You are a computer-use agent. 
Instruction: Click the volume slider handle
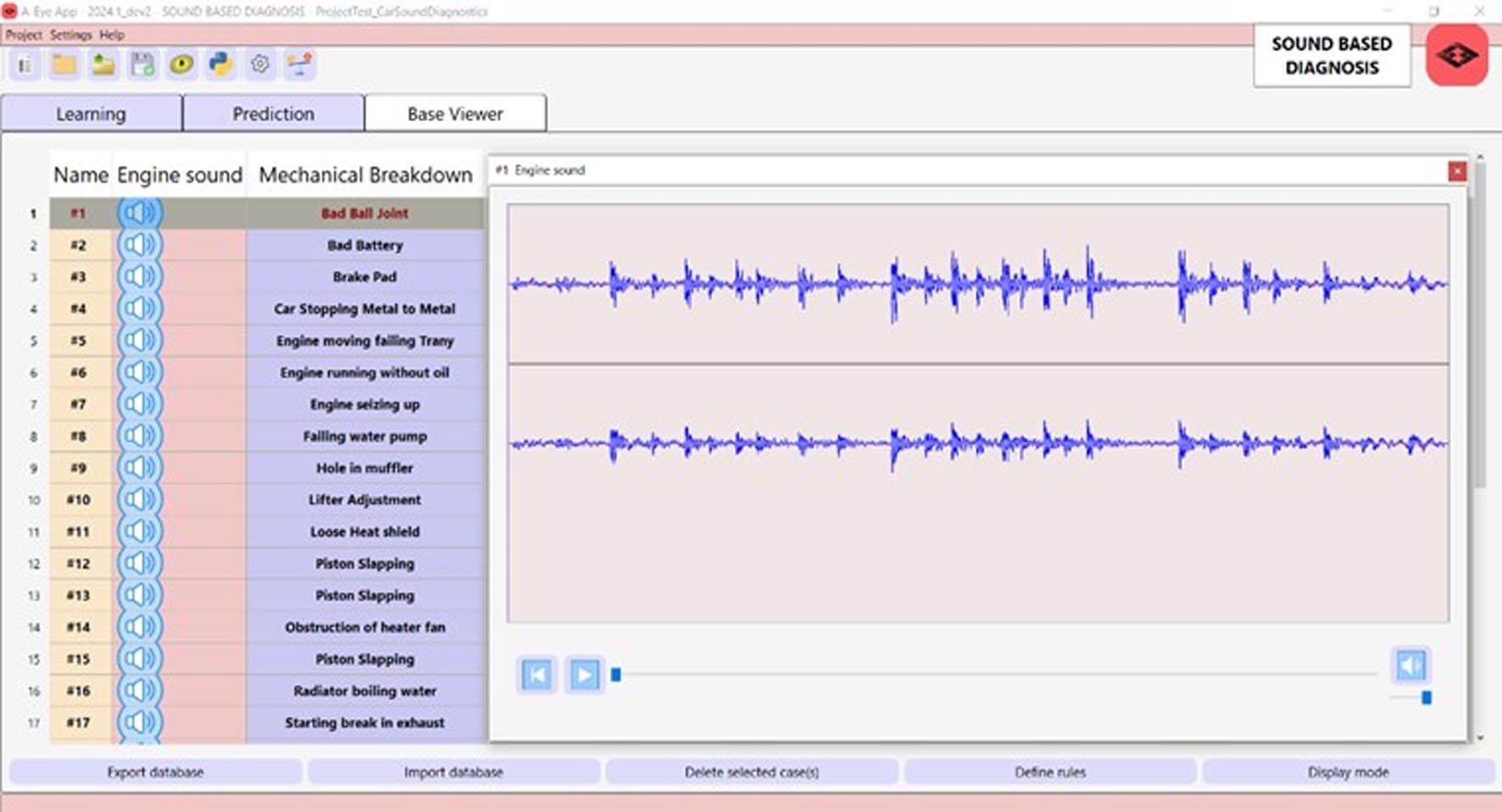pos(1427,698)
